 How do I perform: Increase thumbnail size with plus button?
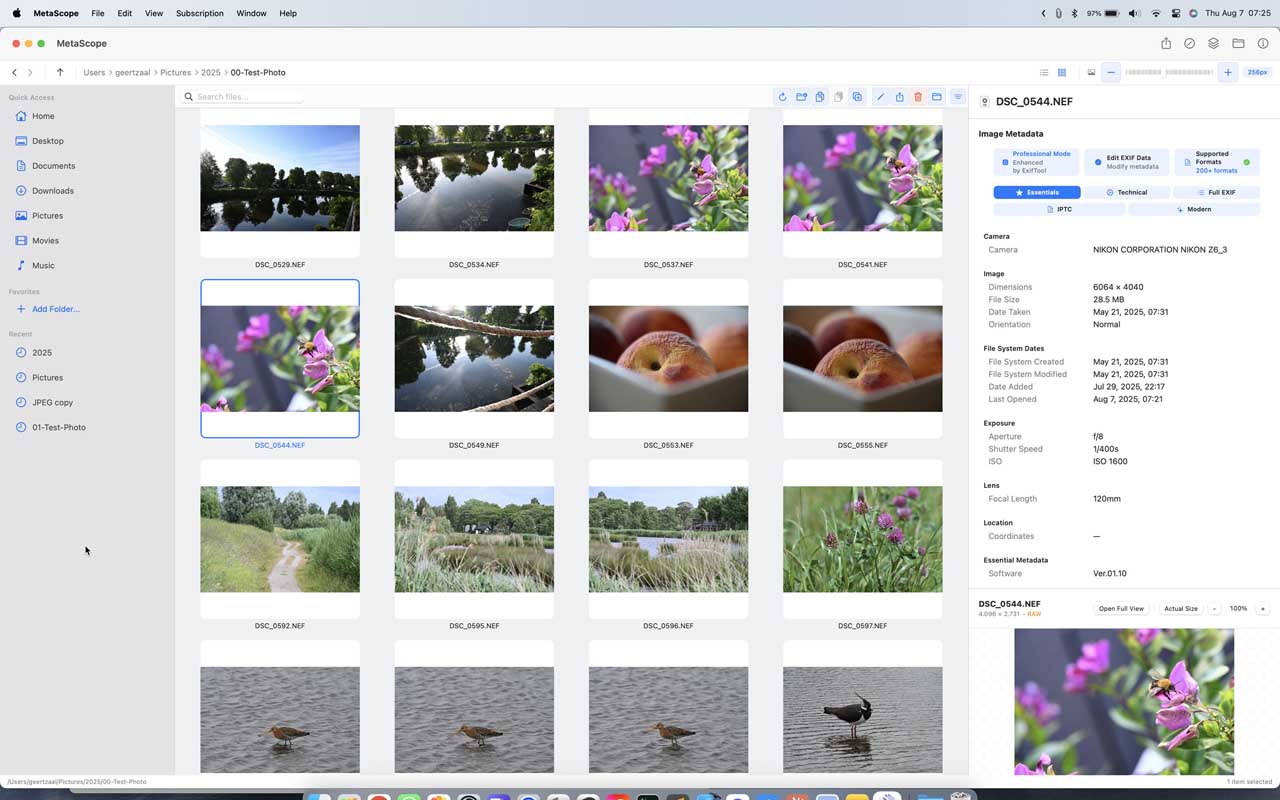tap(1228, 72)
